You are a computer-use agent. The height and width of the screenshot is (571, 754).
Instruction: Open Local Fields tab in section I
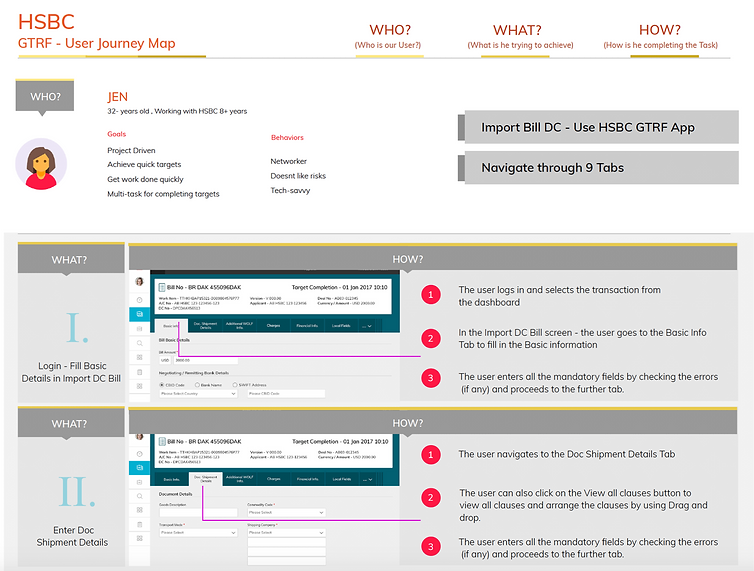click(341, 326)
